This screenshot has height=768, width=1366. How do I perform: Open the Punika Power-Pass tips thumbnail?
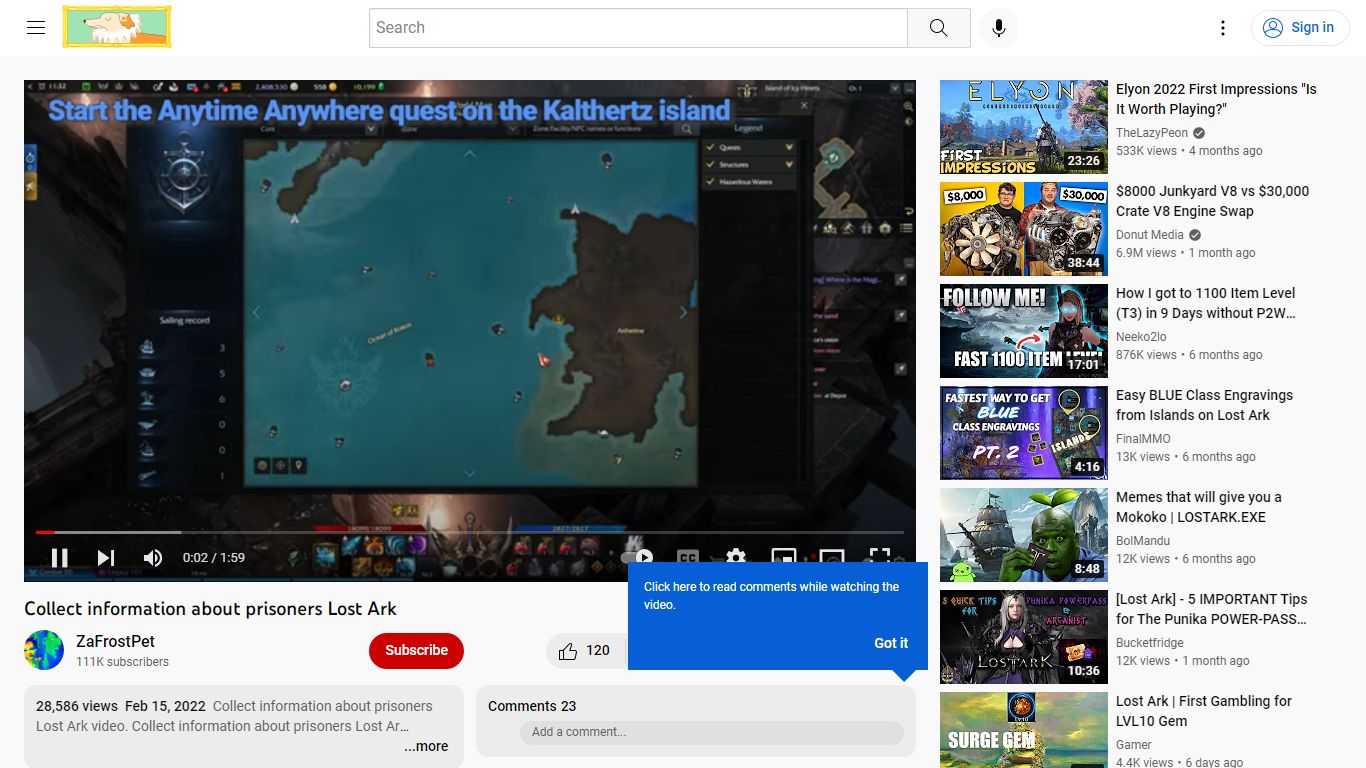pyautogui.click(x=1024, y=637)
